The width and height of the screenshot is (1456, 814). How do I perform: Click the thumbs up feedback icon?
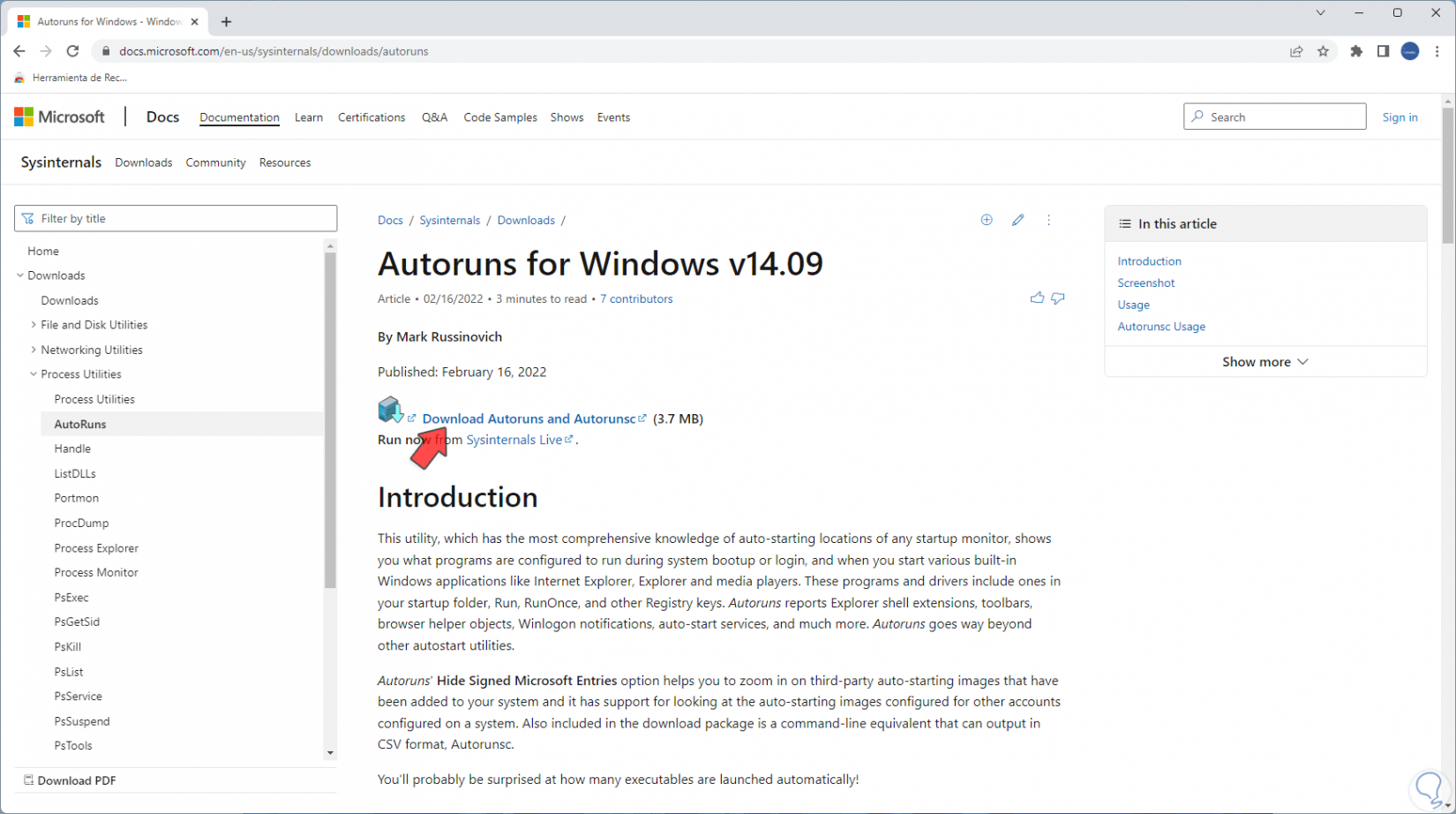pos(1037,298)
